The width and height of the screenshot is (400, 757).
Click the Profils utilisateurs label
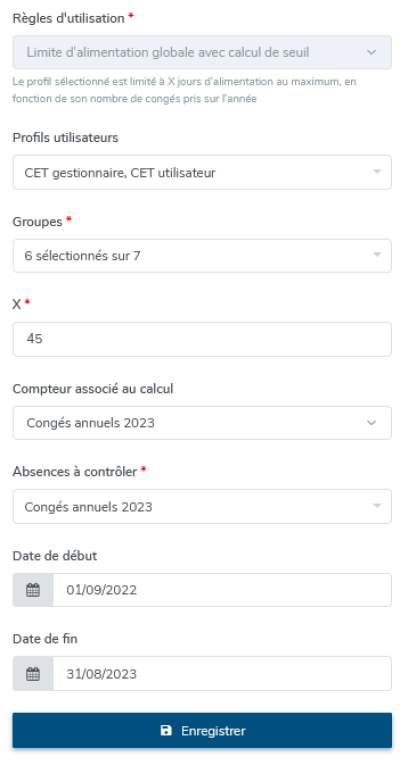pyautogui.click(x=65, y=138)
